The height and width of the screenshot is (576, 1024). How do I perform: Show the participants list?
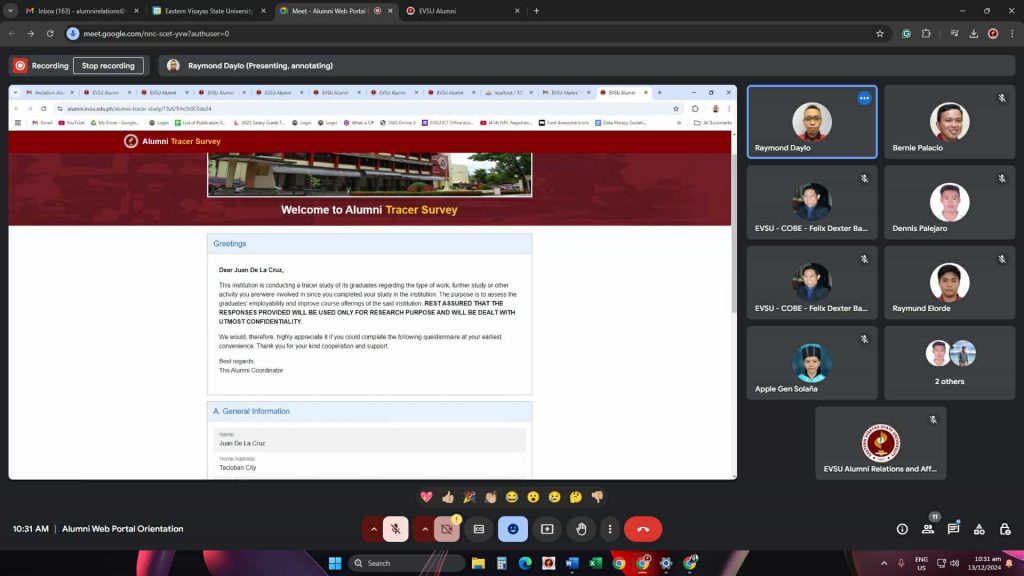tap(928, 529)
